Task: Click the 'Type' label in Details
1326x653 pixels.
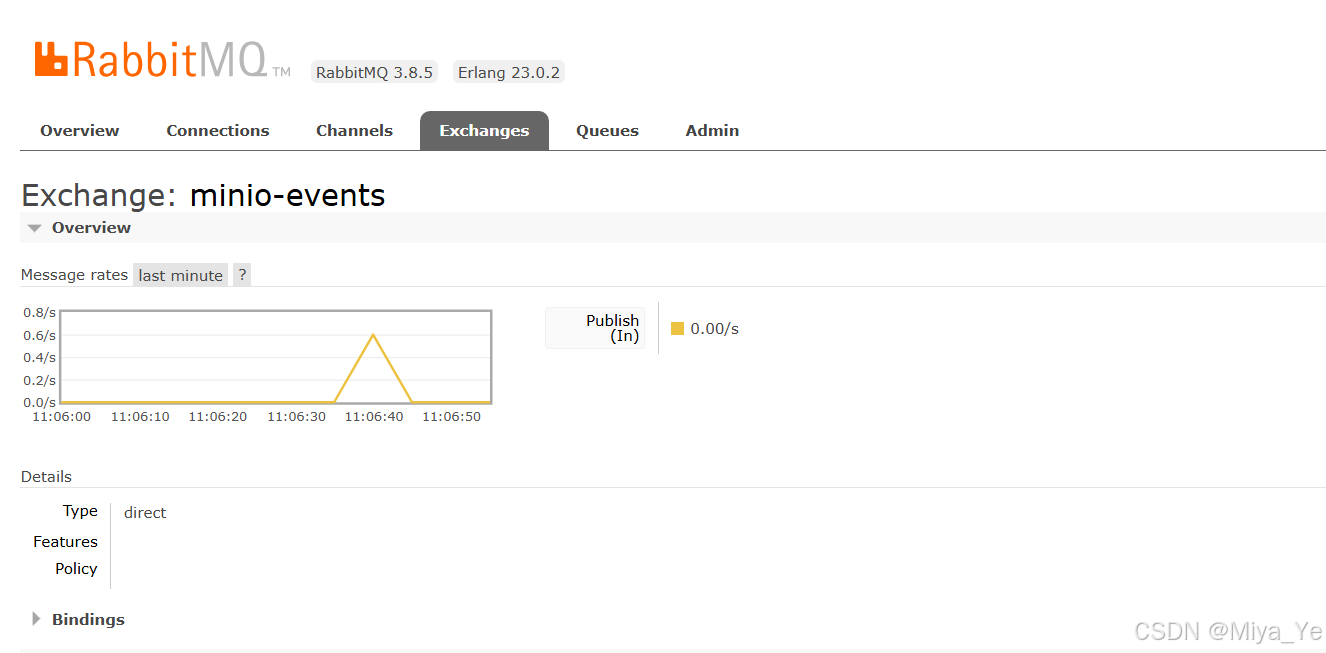Action: (80, 511)
